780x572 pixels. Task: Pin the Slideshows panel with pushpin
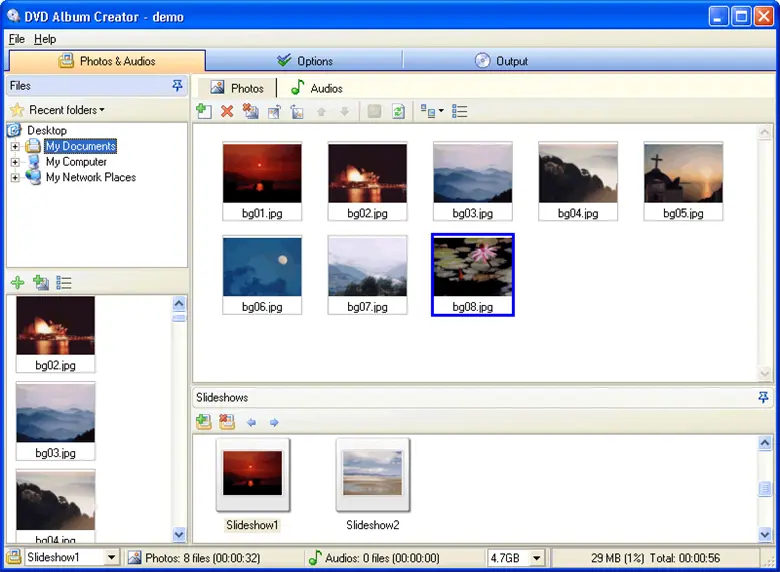(x=764, y=397)
